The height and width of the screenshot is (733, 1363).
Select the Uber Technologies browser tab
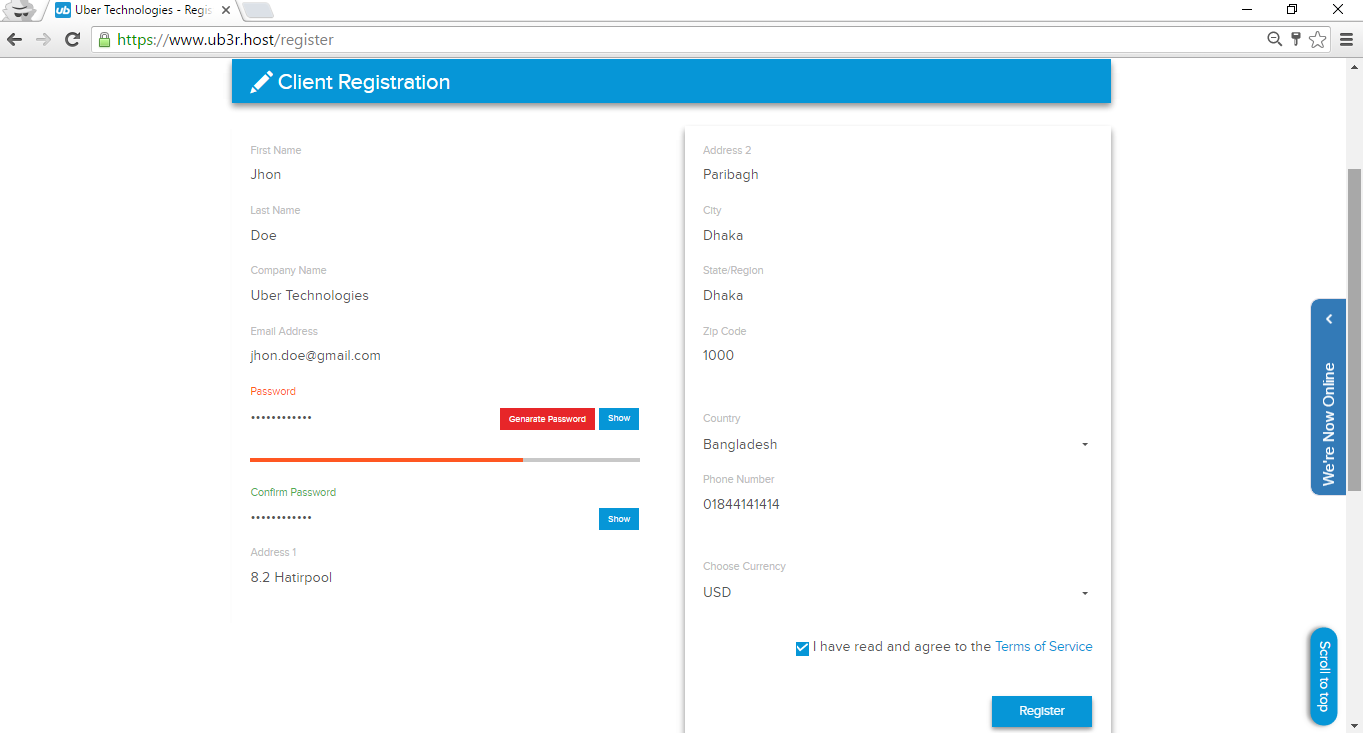(x=140, y=10)
